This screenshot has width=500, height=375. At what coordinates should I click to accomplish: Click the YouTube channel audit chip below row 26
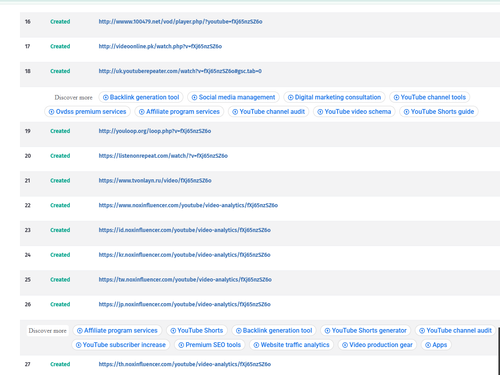click(455, 331)
